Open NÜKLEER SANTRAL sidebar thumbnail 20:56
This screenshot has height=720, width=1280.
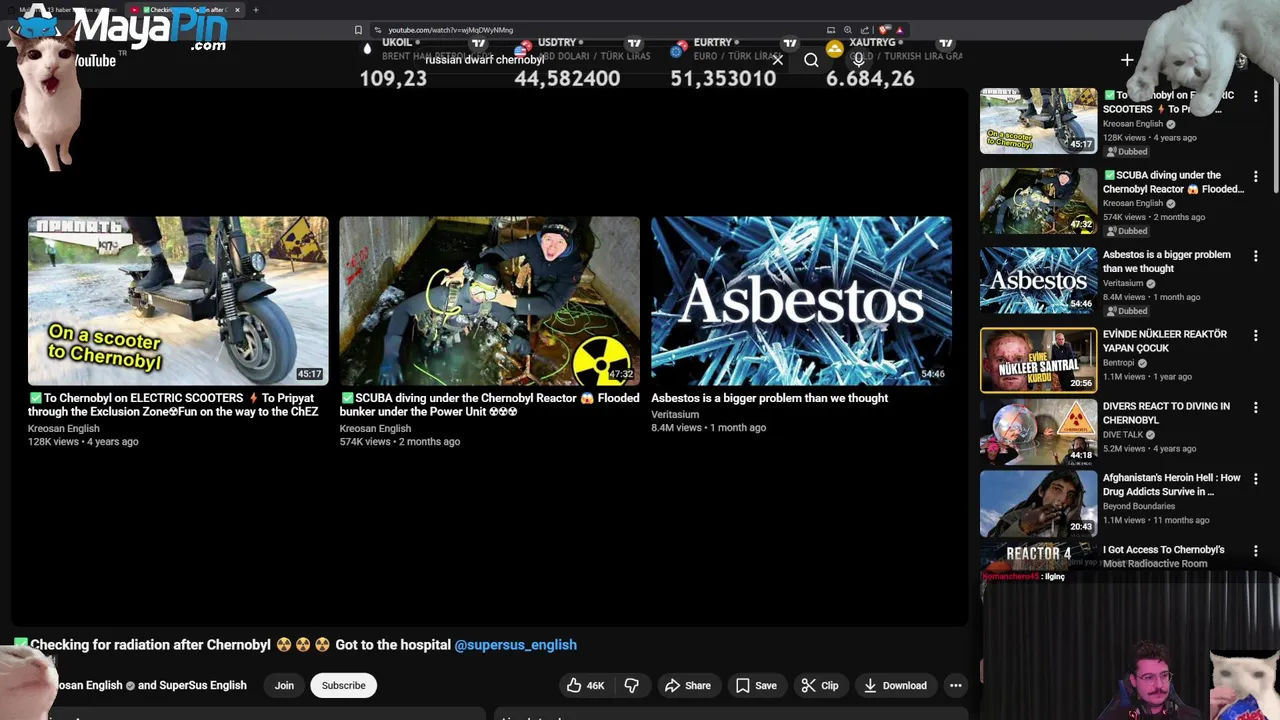[x=1038, y=360]
